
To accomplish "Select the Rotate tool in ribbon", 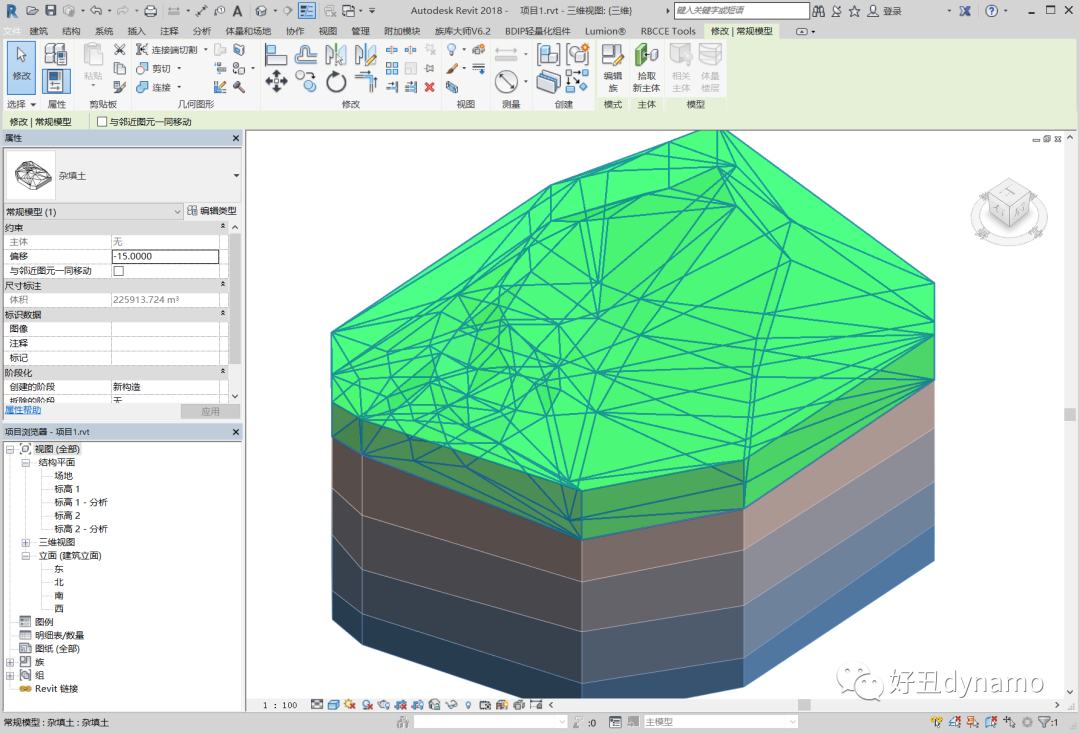I will coord(336,82).
